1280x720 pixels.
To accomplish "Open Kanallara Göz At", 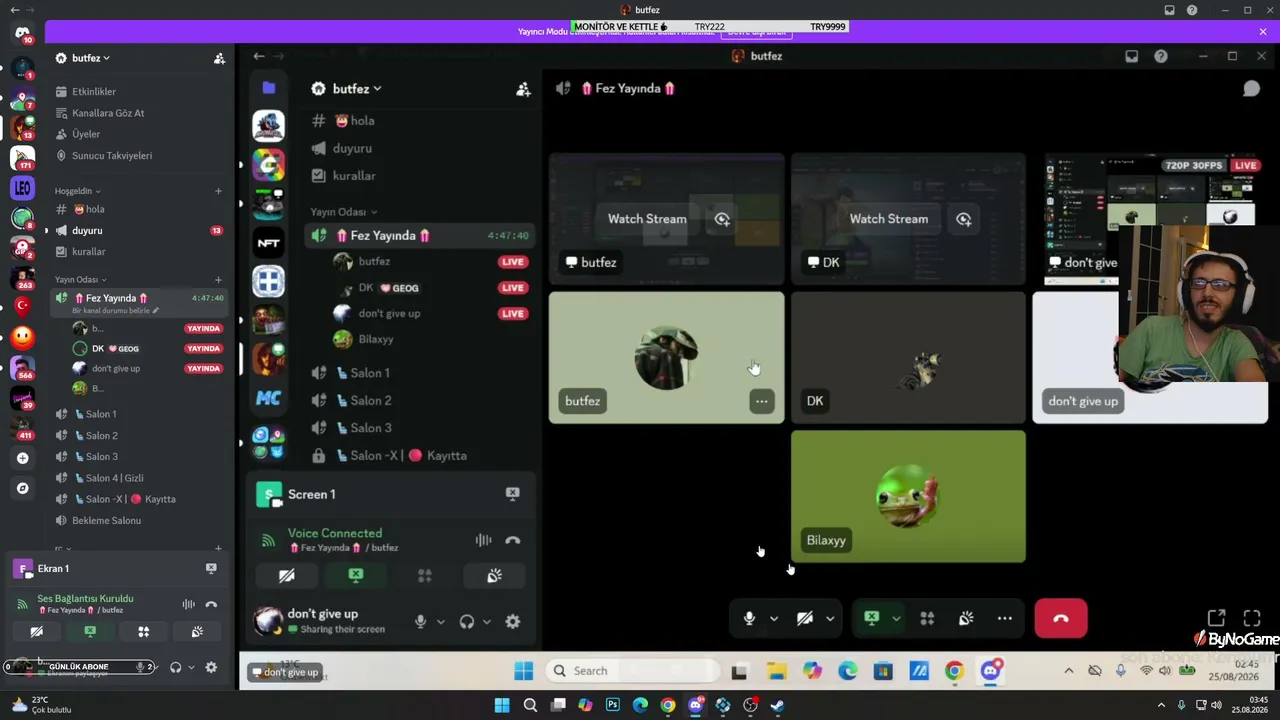I will click(137, 113).
